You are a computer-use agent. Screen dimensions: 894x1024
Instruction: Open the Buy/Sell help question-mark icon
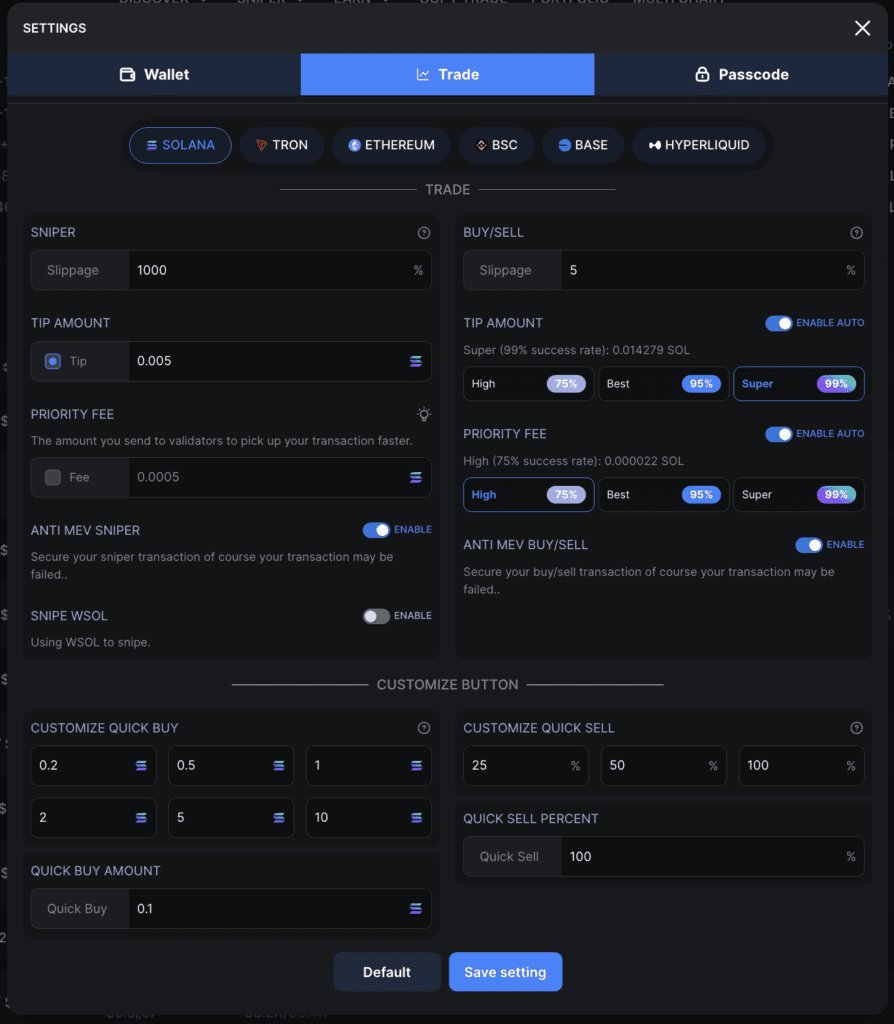856,232
